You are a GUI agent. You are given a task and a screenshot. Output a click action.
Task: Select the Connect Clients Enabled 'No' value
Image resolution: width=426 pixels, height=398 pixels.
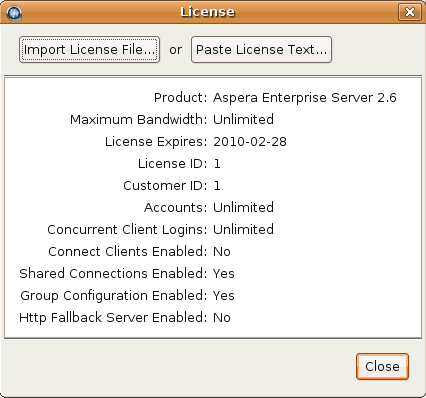pos(222,252)
